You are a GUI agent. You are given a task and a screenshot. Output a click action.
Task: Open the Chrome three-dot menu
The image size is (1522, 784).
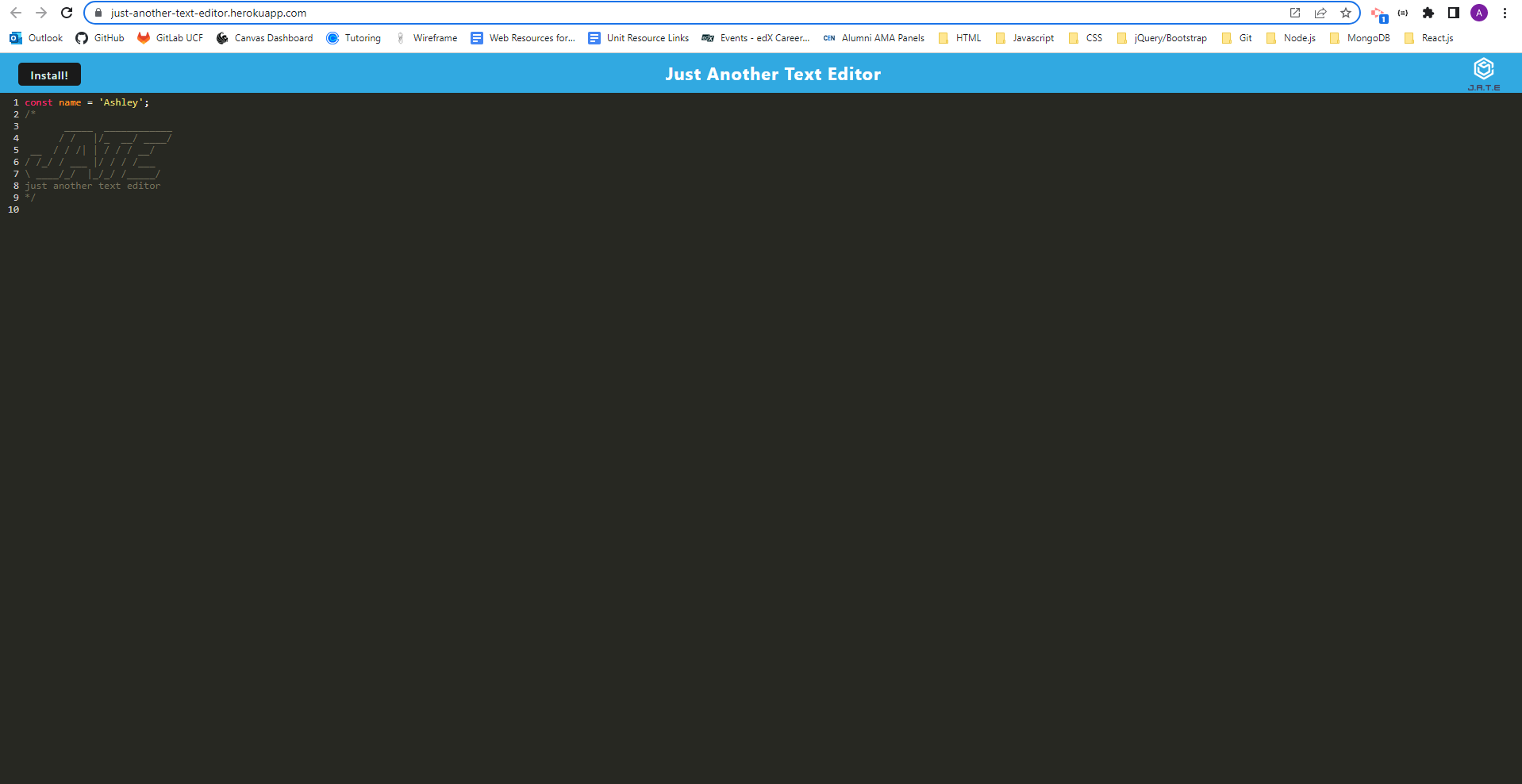[x=1504, y=13]
